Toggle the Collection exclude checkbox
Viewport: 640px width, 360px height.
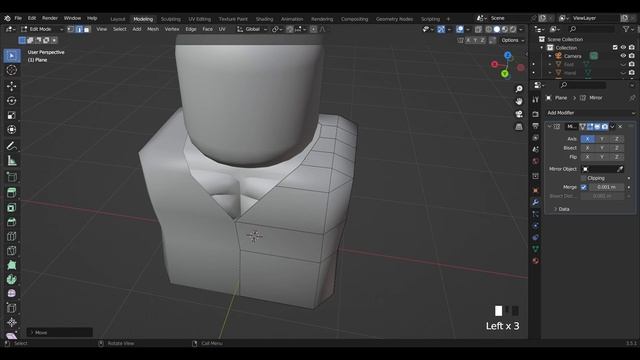click(x=615, y=48)
